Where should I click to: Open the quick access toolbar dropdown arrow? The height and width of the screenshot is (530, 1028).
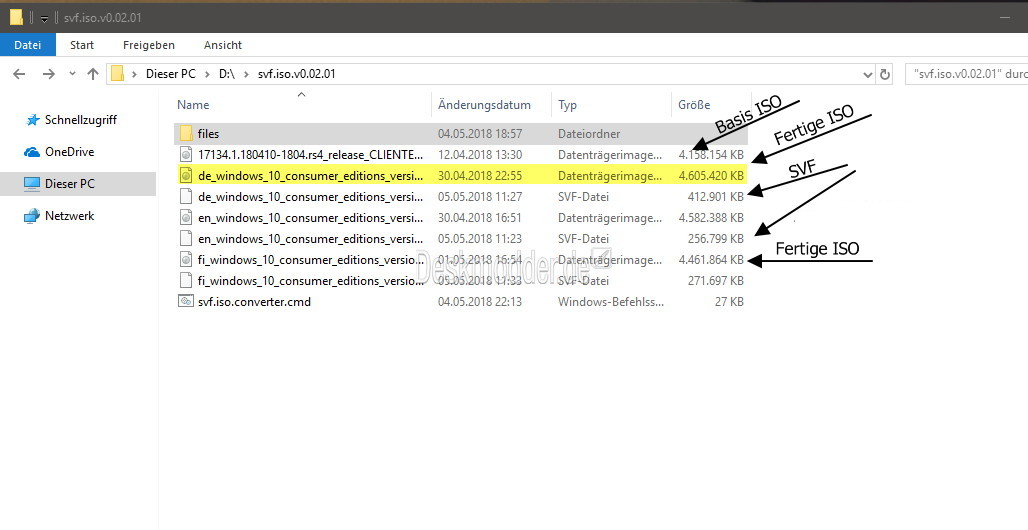[44, 19]
